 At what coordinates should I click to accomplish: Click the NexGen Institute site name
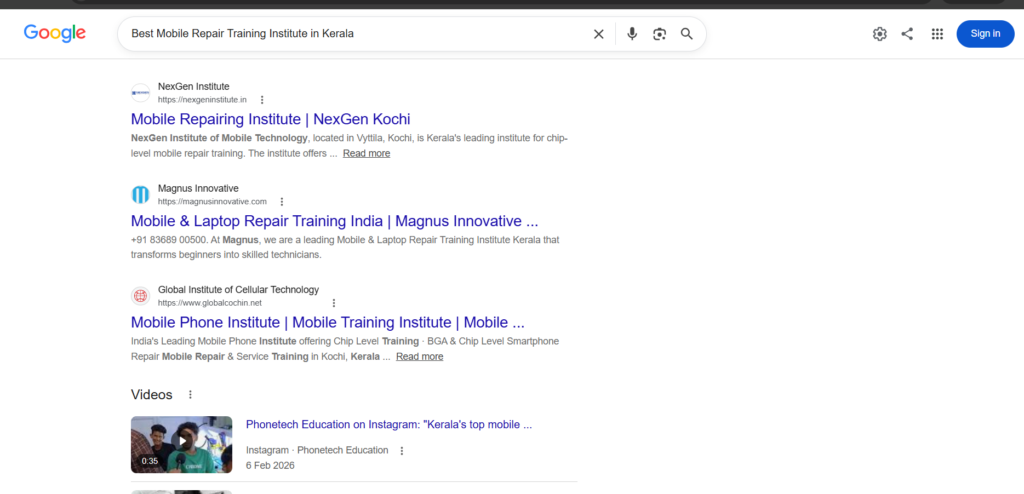point(193,86)
